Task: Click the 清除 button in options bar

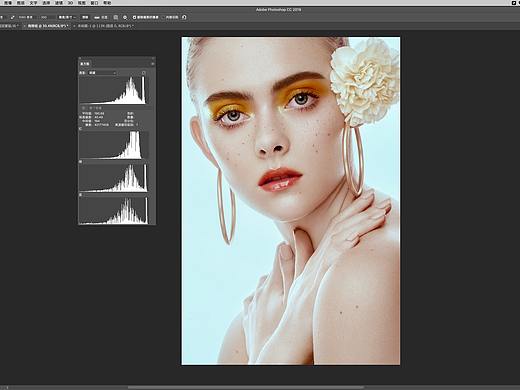Action: (x=85, y=17)
